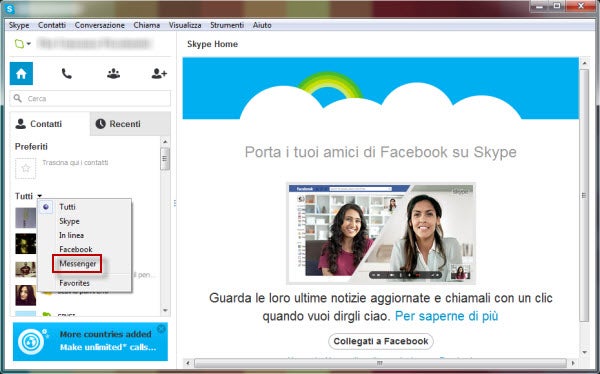Open the Contatti menu in menu bar
600x374 pixels.
pyautogui.click(x=52, y=25)
